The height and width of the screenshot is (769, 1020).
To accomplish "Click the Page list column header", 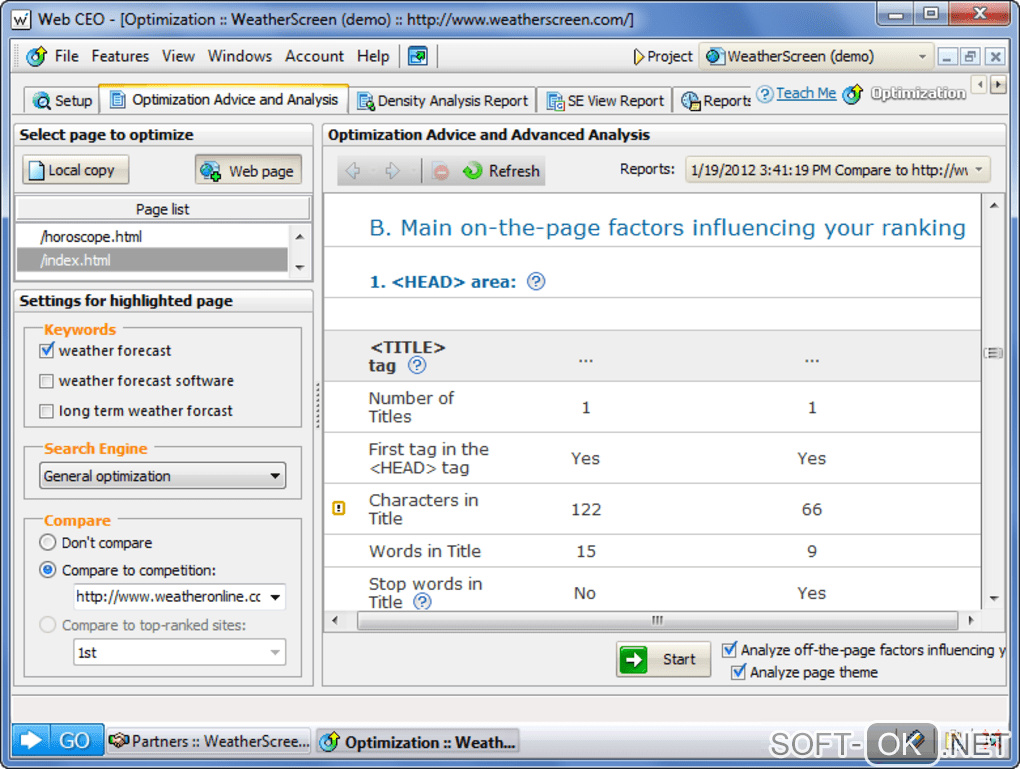I will [163, 209].
